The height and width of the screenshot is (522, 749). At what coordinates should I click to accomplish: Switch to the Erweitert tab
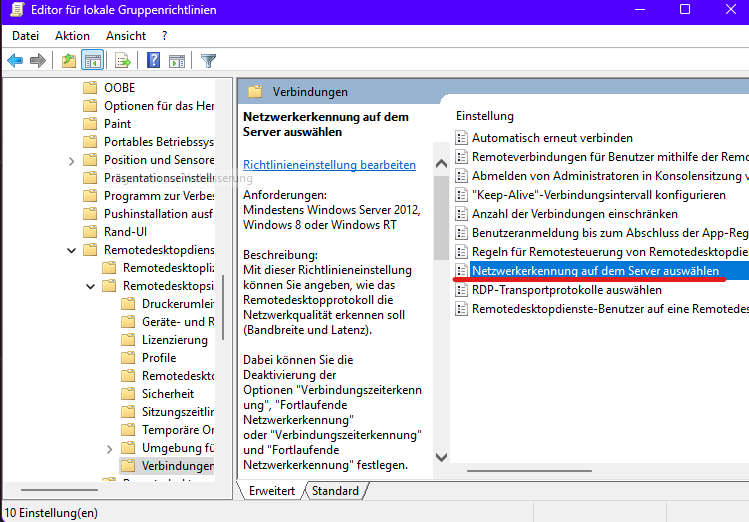click(272, 491)
